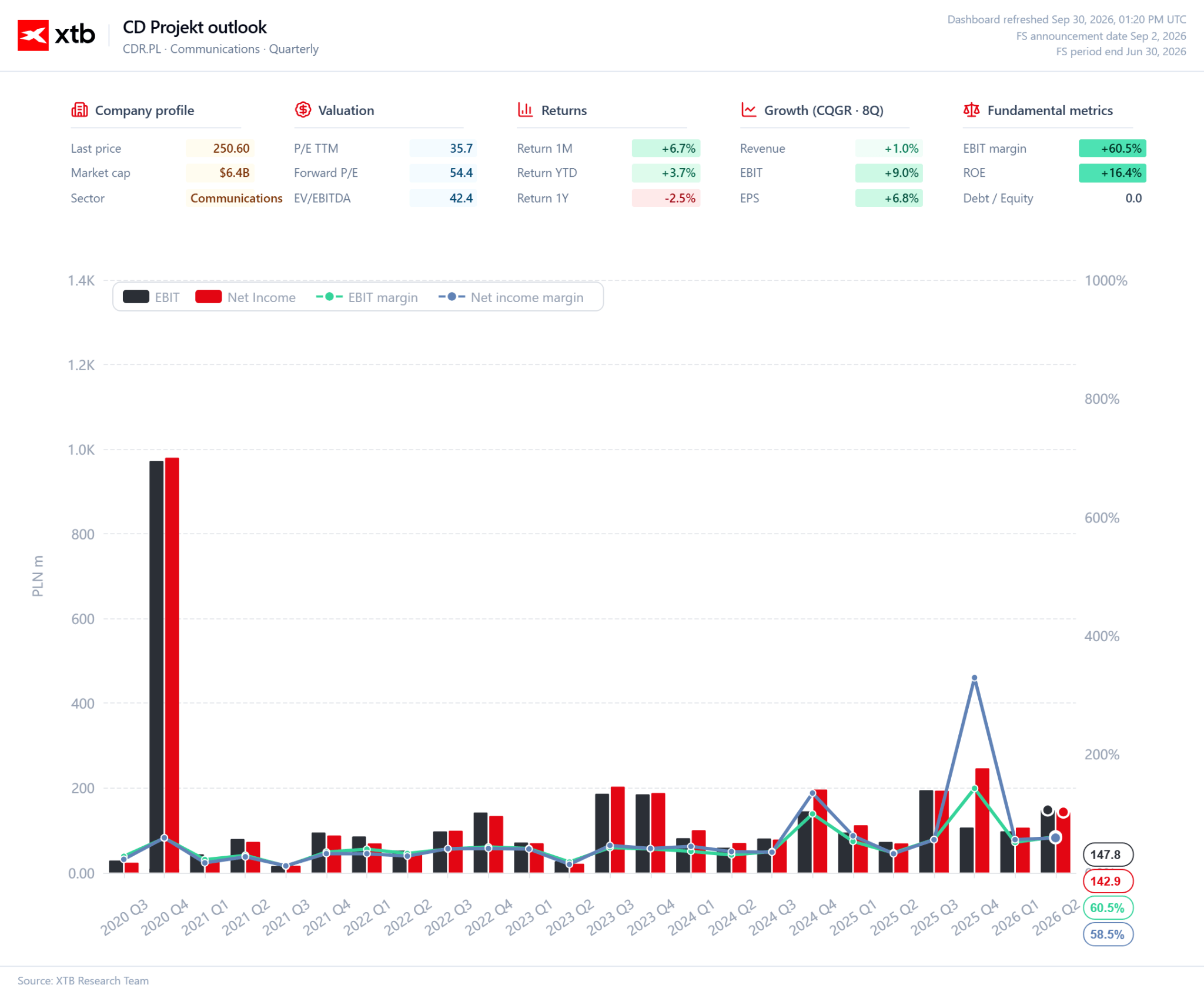Select the 2026 Q2 Net Income marker dot
The height and width of the screenshot is (992, 1204).
coord(1063,812)
